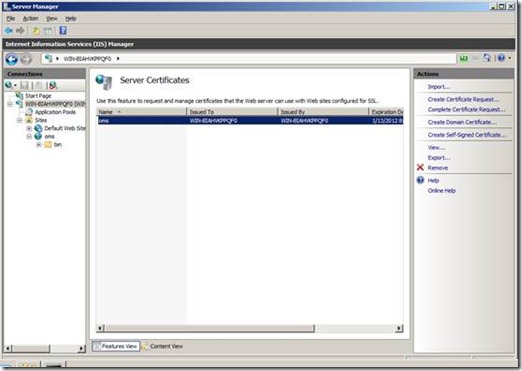Open the dropdown arrow beside IIS Help icon
522x371 pixels.
point(509,58)
